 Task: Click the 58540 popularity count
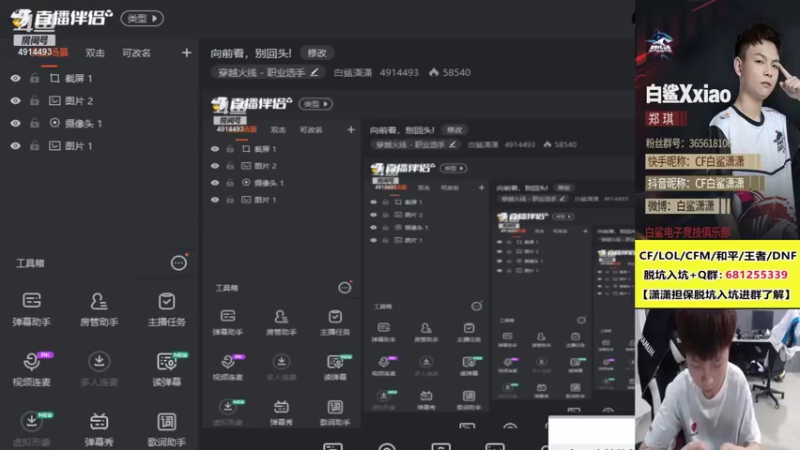click(x=457, y=72)
